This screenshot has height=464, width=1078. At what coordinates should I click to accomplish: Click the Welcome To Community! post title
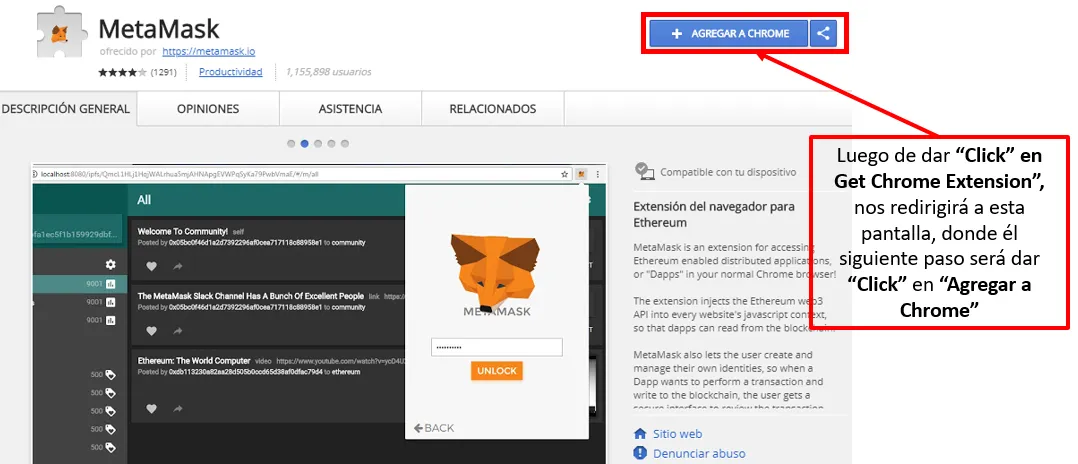184,232
